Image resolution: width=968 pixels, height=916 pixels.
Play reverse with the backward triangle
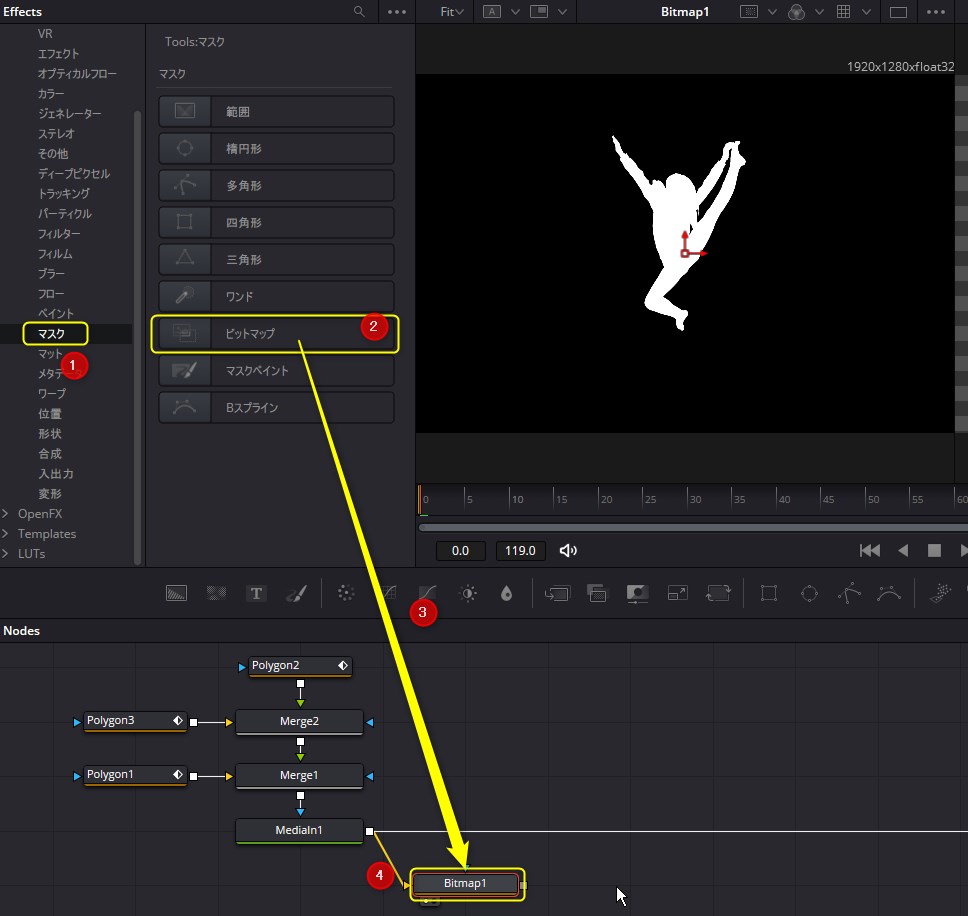[x=903, y=551]
